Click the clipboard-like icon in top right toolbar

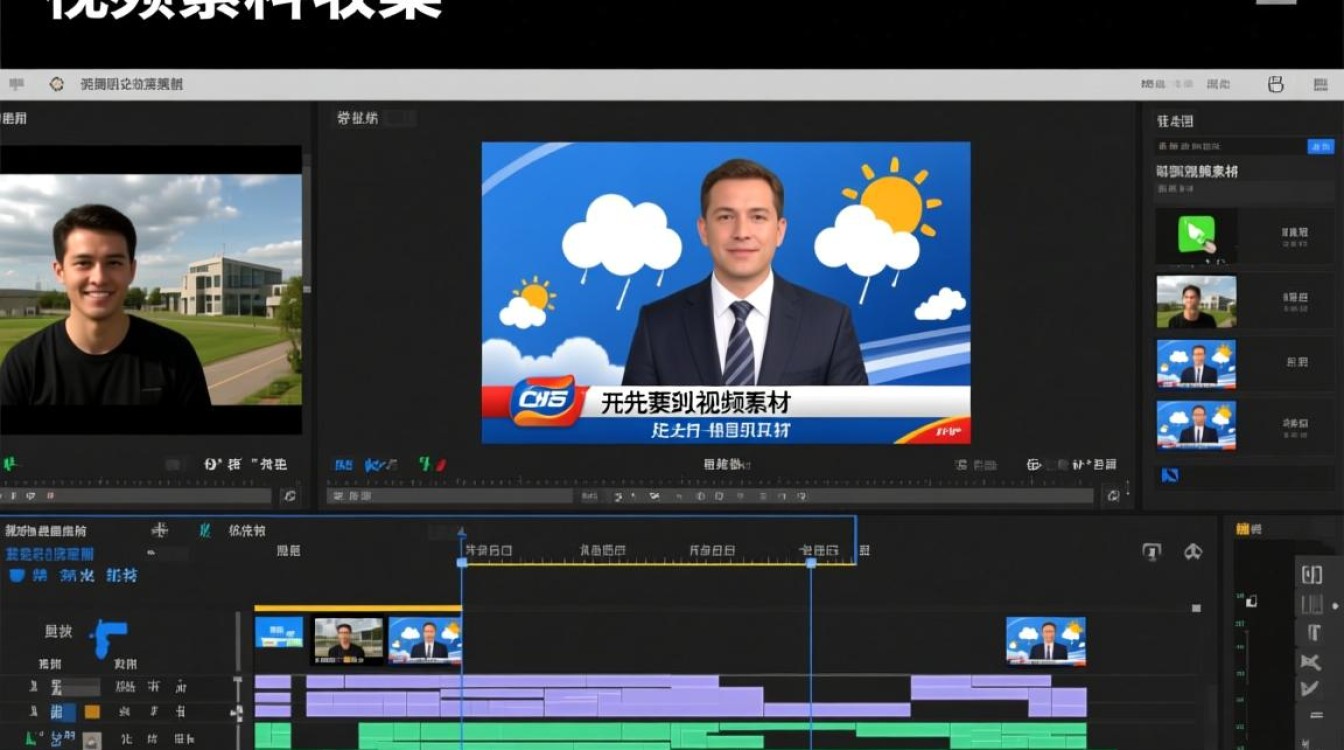[x=1276, y=85]
